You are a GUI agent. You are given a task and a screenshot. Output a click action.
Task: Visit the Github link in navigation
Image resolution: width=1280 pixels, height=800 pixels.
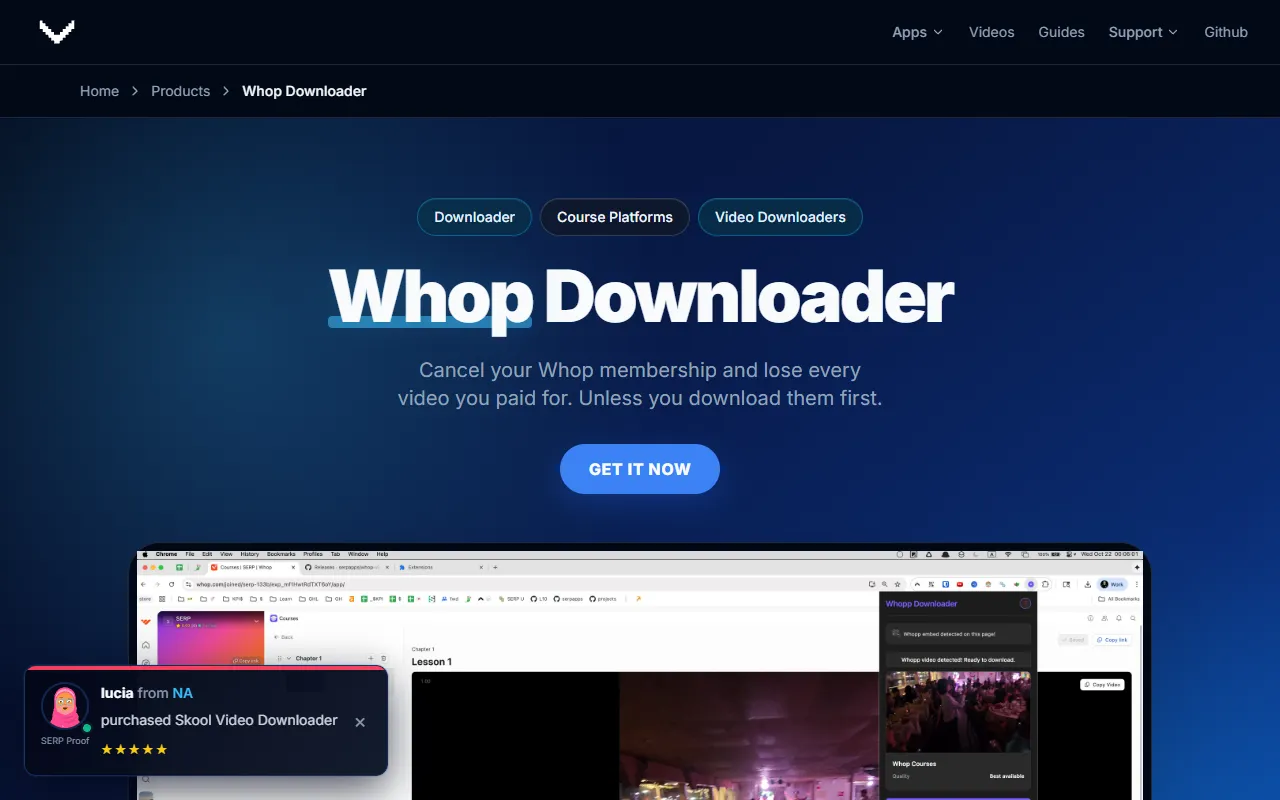1225,32
